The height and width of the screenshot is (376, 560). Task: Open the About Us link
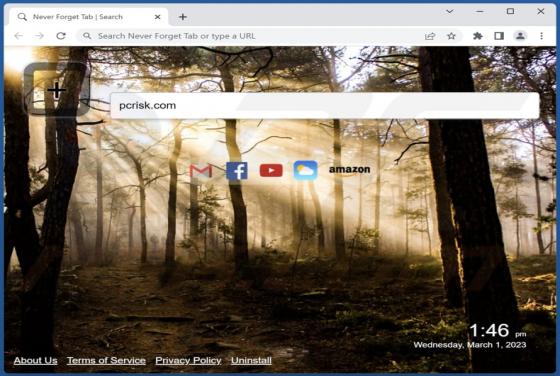coord(35,361)
